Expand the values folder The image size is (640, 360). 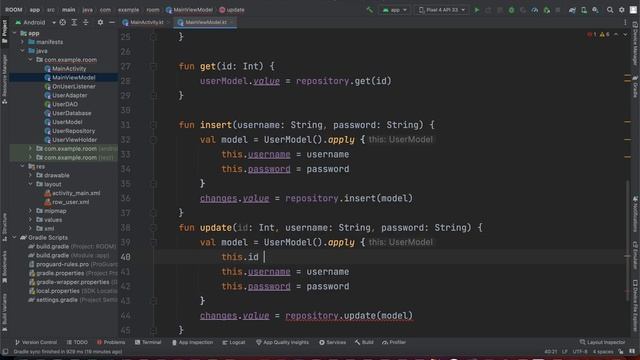pos(30,220)
